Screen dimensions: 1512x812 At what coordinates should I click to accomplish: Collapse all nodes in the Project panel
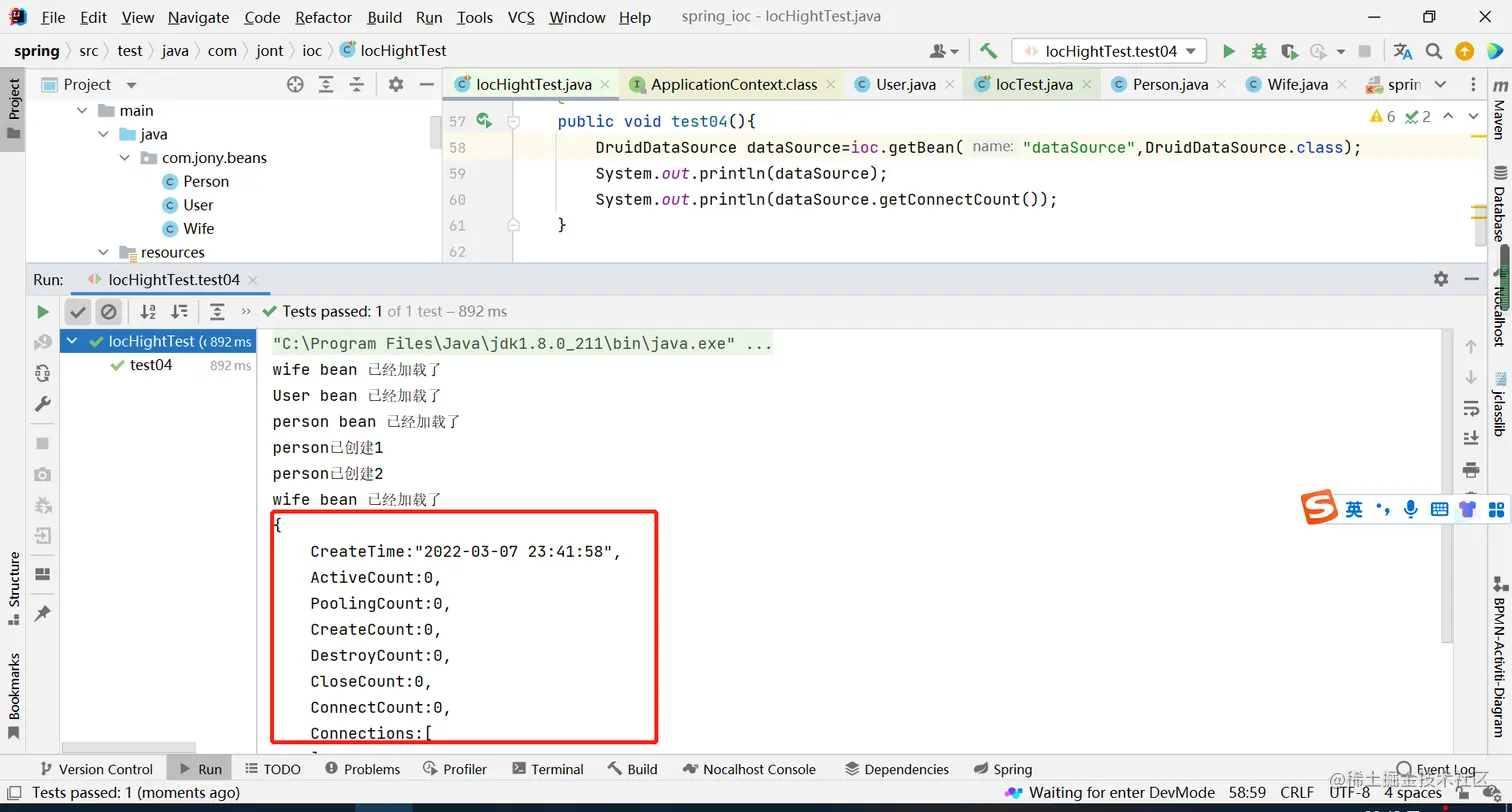pos(356,85)
